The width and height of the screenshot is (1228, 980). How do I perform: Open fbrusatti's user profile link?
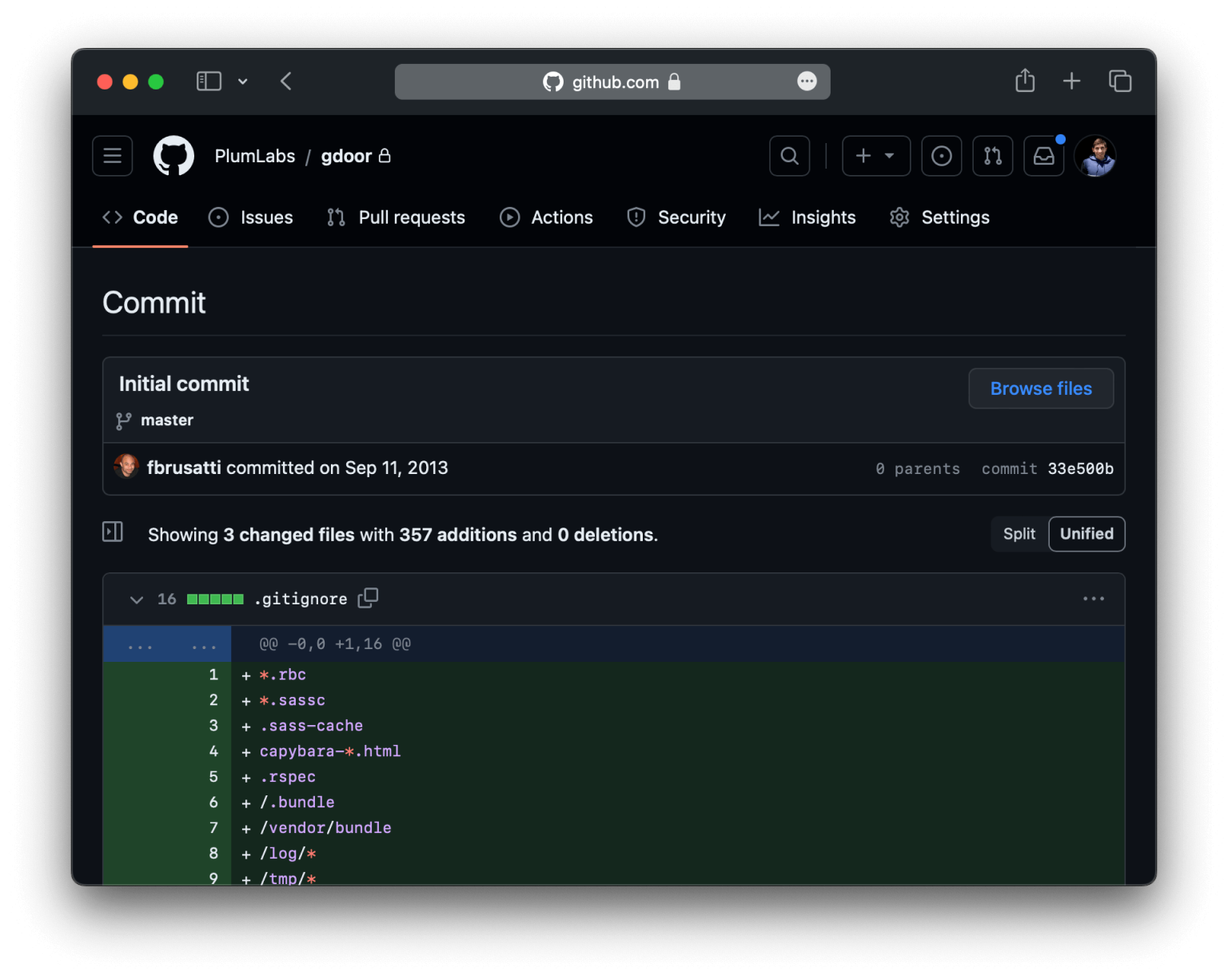click(x=184, y=468)
